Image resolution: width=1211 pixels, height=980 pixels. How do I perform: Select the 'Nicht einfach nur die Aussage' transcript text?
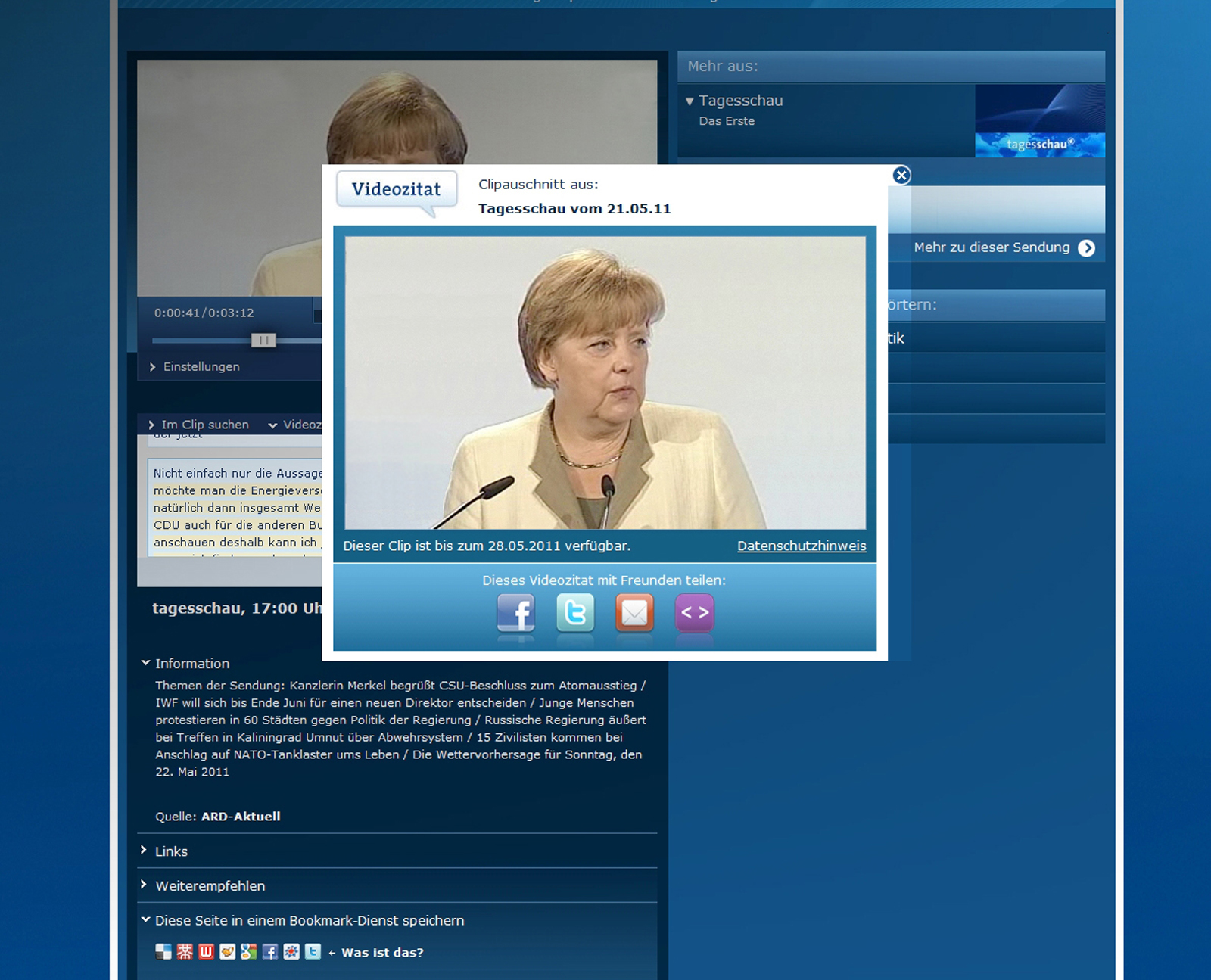238,473
